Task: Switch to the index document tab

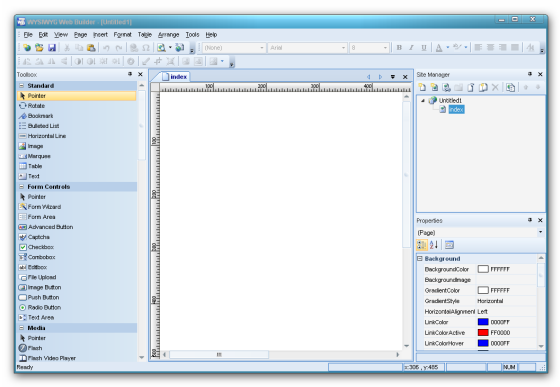Action: (175, 76)
